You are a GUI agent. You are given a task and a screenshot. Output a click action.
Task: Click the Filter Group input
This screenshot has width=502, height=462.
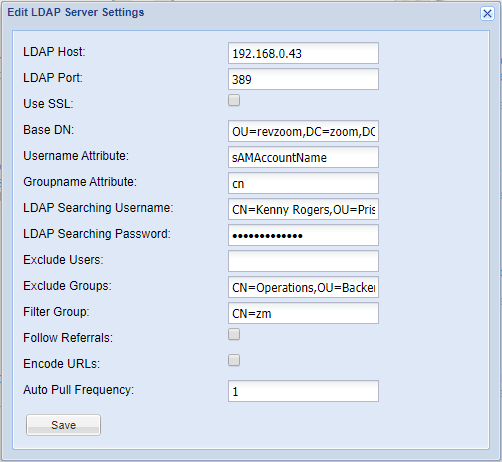coord(303,313)
